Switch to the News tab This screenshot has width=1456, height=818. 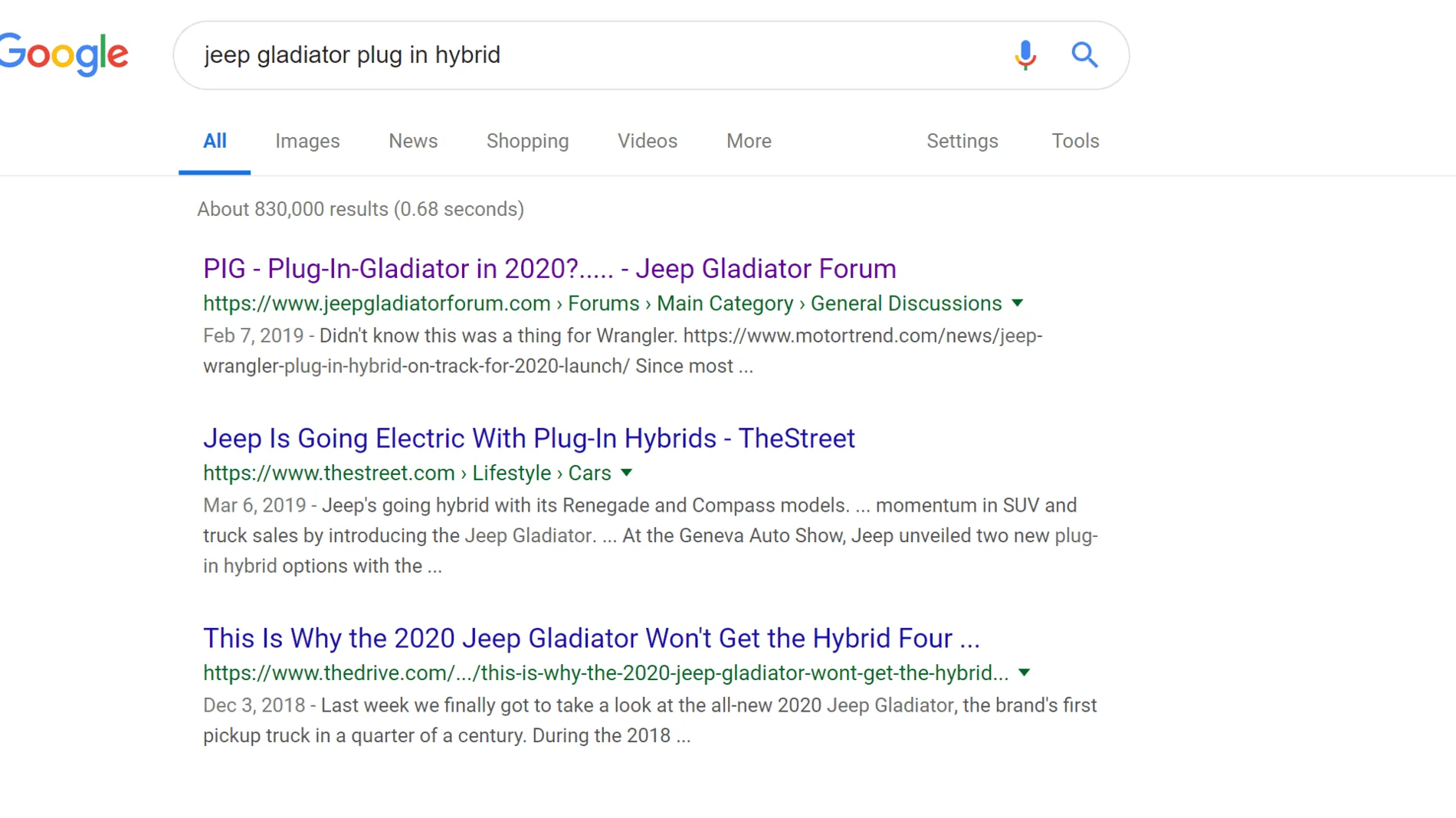[413, 141]
